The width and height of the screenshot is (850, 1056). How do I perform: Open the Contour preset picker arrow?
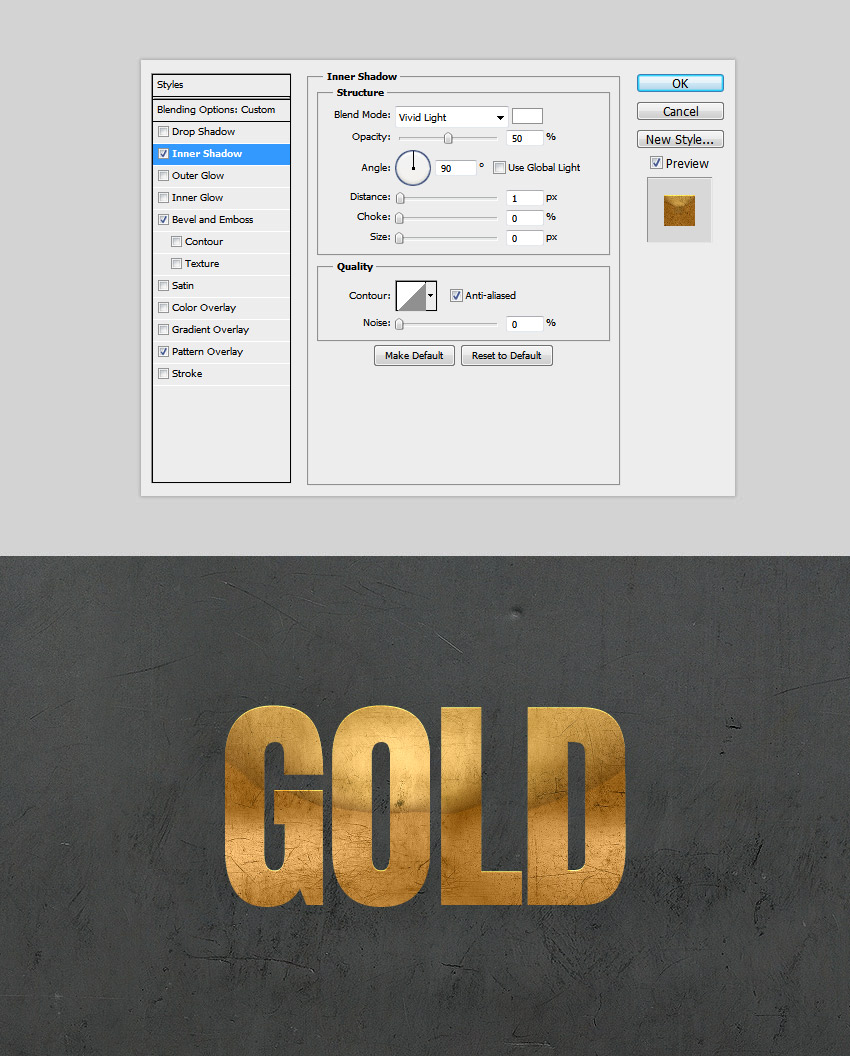(x=432, y=295)
